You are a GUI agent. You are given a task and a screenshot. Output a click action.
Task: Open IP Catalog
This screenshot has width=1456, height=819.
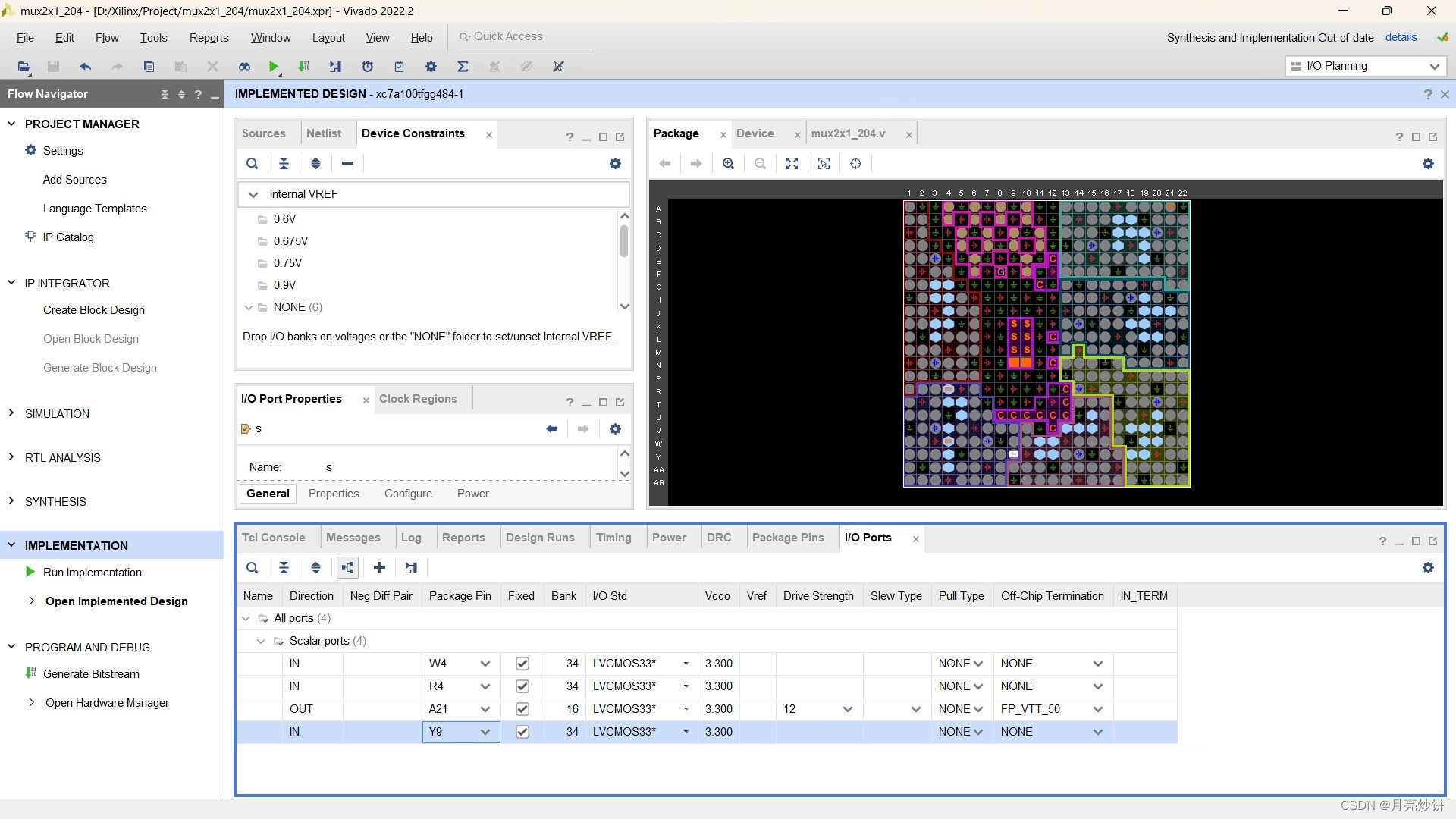pyautogui.click(x=68, y=237)
